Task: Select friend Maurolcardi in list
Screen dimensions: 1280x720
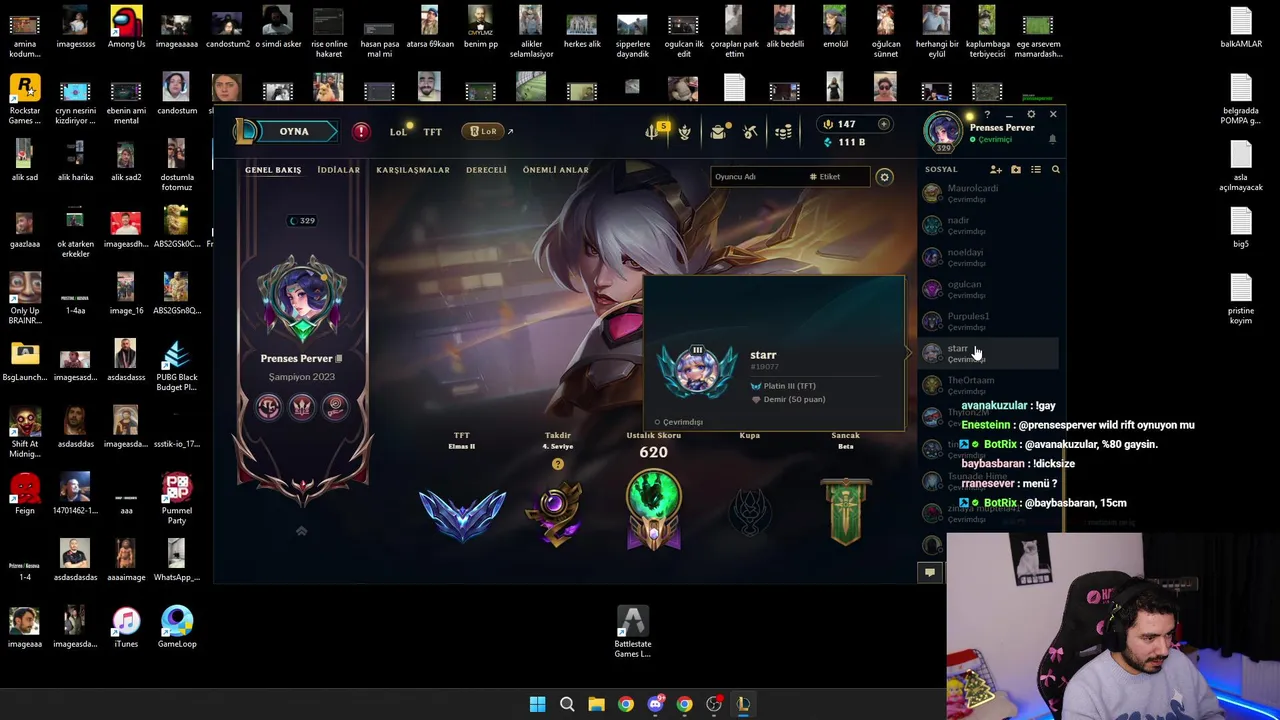Action: pos(988,193)
